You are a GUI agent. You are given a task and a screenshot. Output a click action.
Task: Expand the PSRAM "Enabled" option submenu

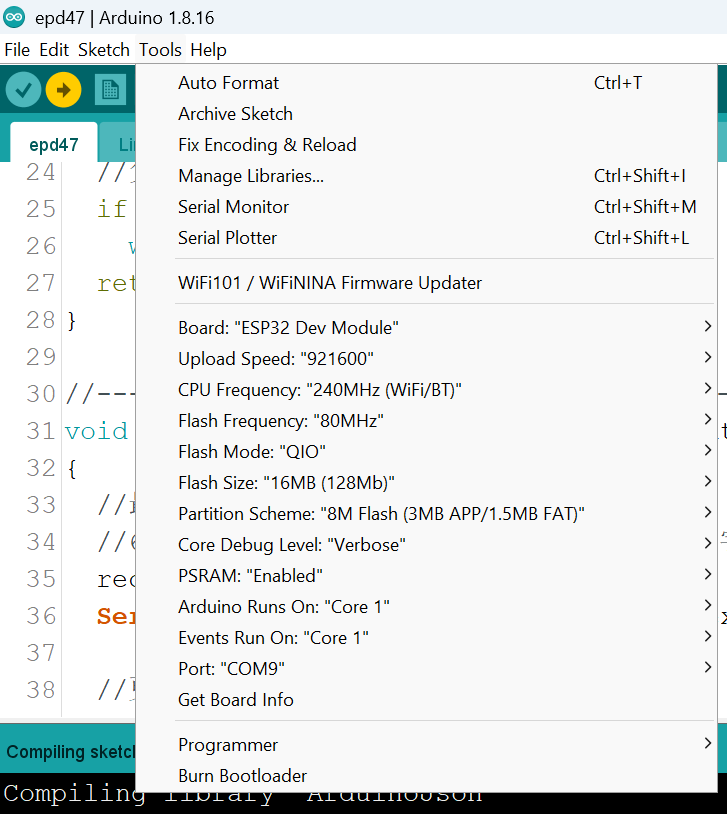tap(250, 576)
